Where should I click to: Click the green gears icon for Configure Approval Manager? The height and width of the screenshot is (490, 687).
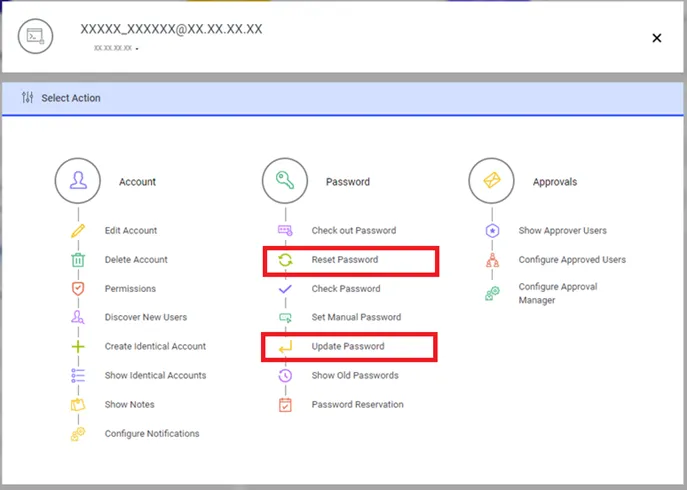492,293
